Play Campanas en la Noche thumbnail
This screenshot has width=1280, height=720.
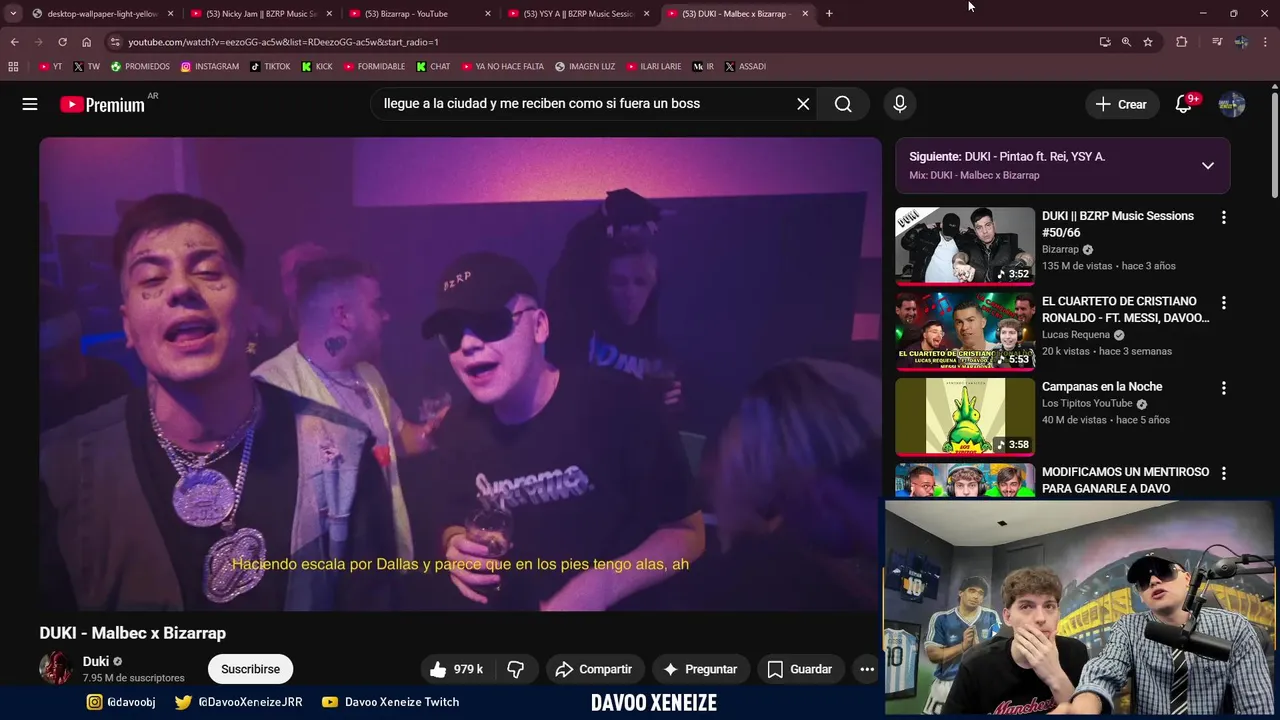(965, 416)
